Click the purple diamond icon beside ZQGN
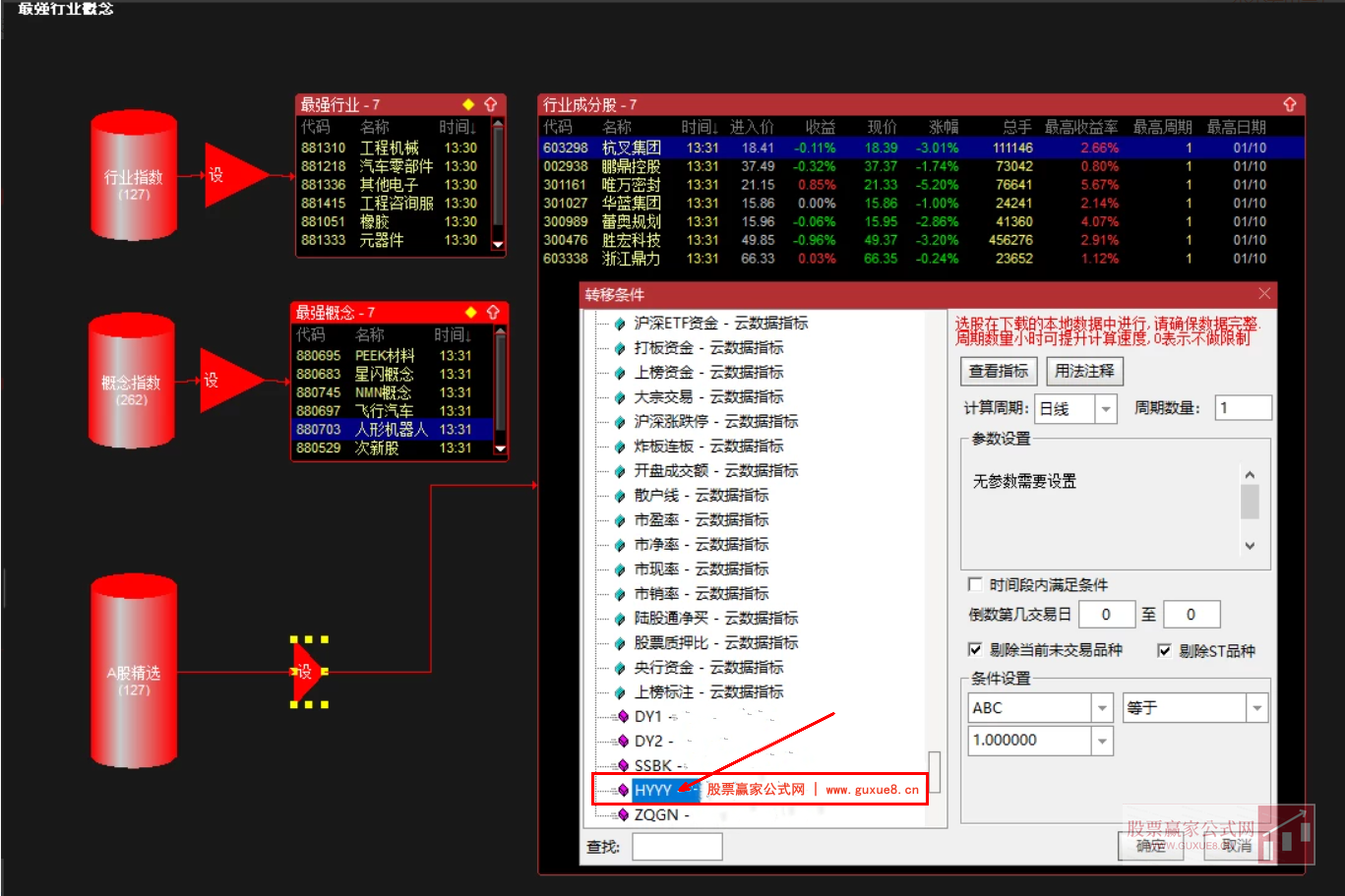 click(622, 814)
